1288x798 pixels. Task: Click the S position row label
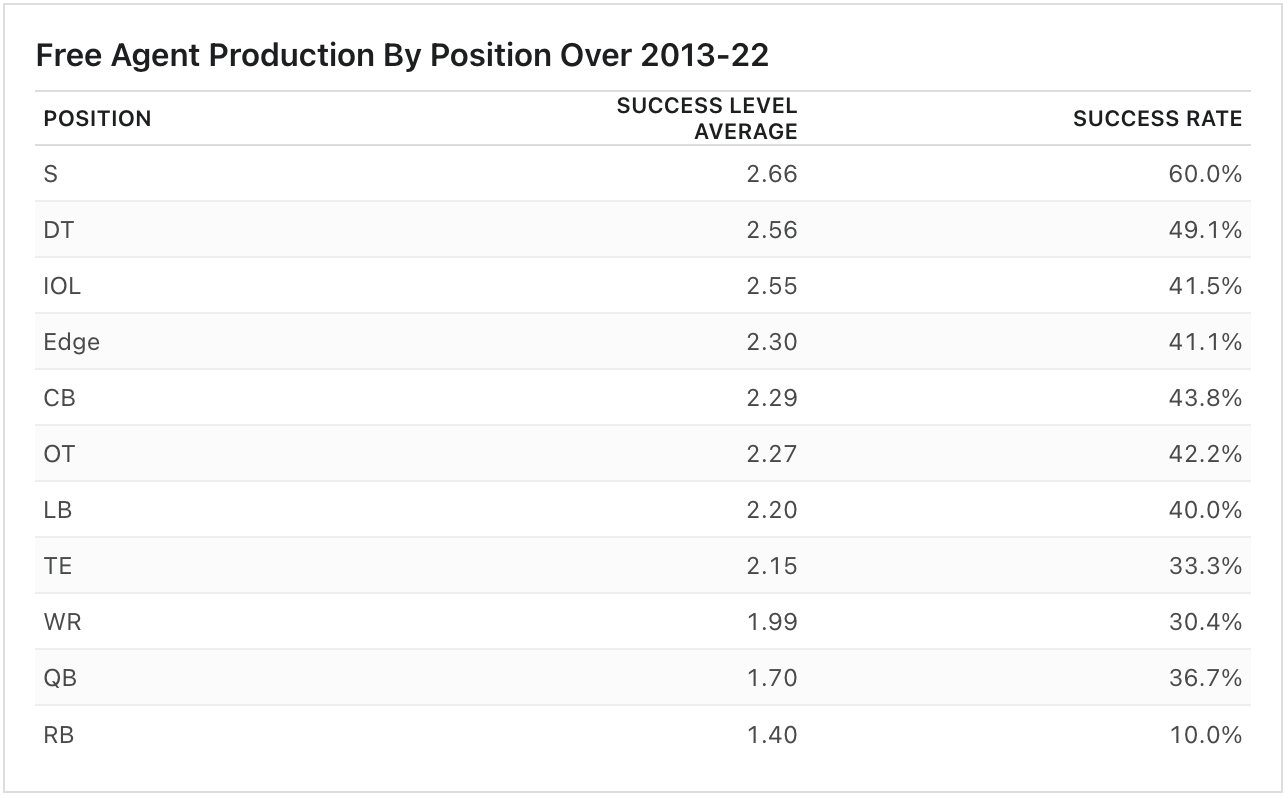click(51, 175)
